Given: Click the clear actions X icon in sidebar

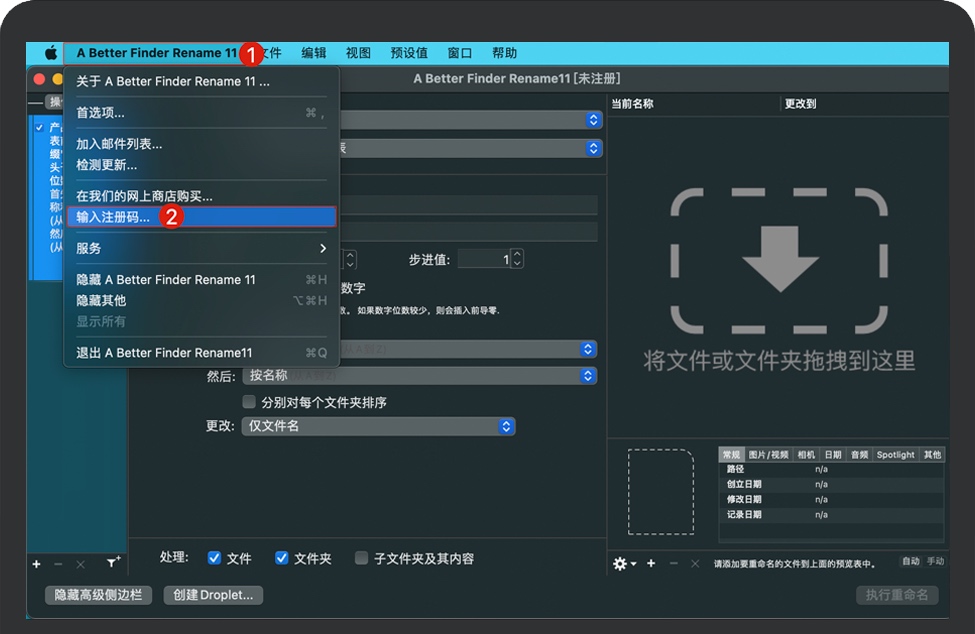Looking at the screenshot, I should pyautogui.click(x=80, y=564).
